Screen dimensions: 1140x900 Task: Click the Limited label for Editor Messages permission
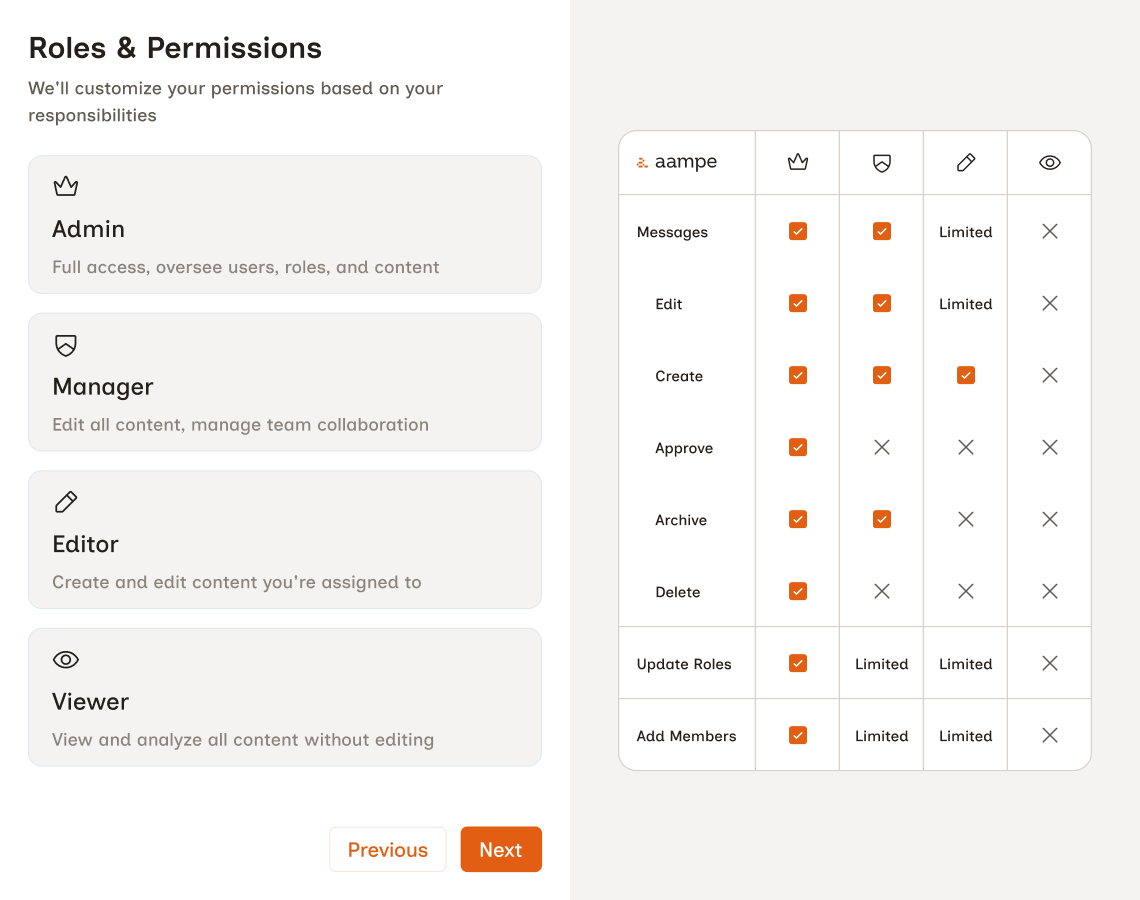(965, 231)
